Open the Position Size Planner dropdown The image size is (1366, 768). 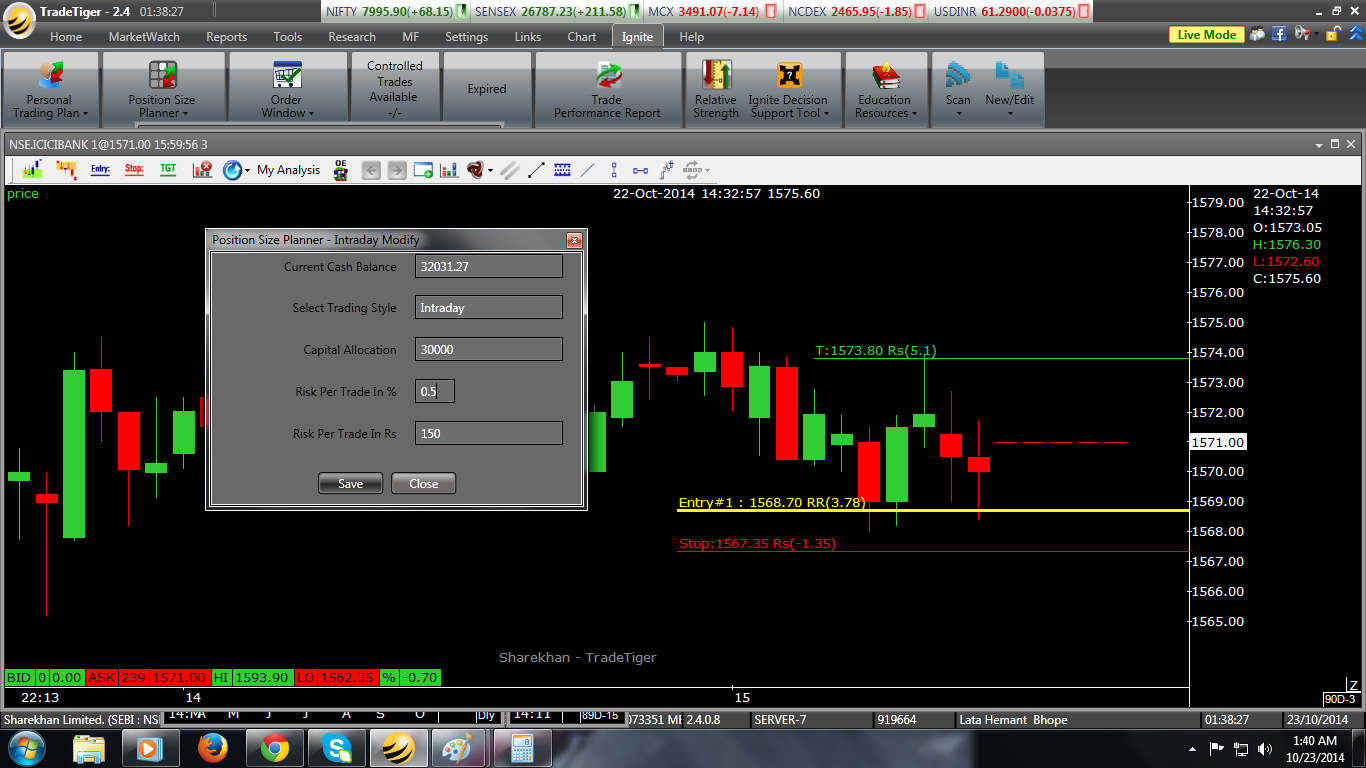pos(162,90)
